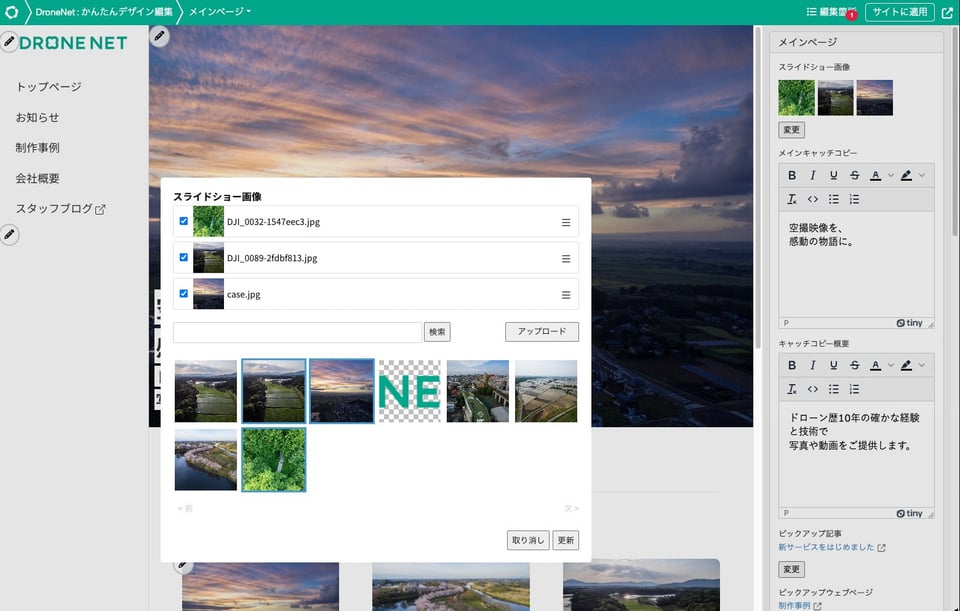Image resolution: width=960 pixels, height=611 pixels.
Task: Toggle Underline in main catch copy editor
Action: coord(833,176)
